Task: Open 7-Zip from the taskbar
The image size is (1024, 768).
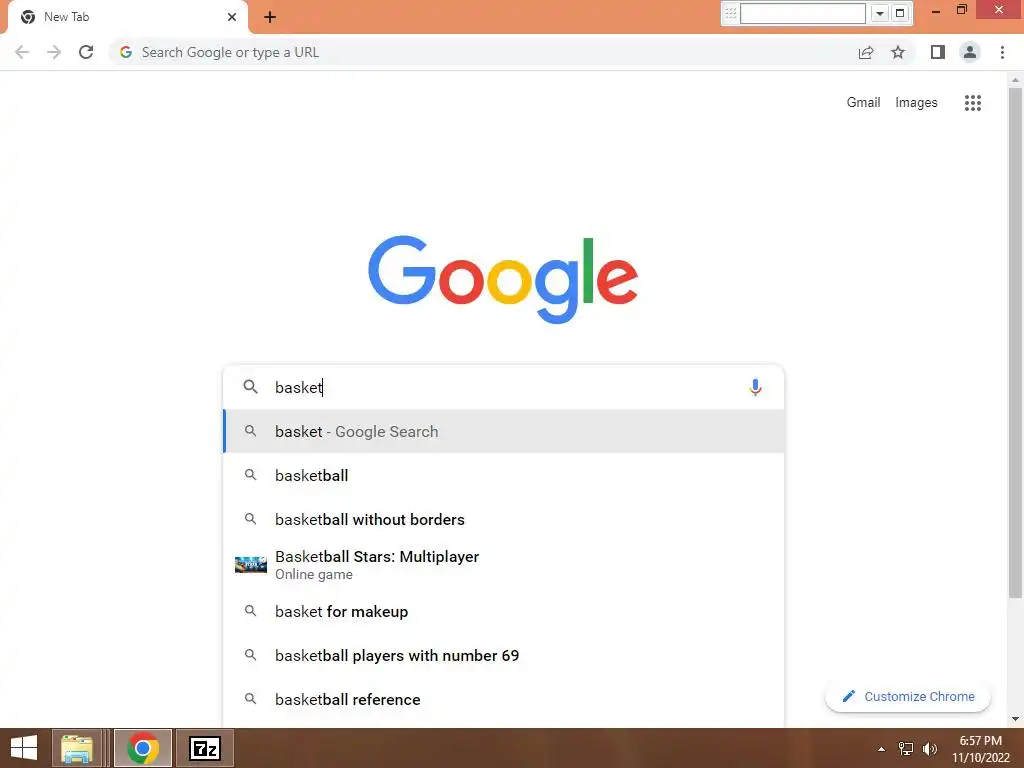Action: point(204,748)
